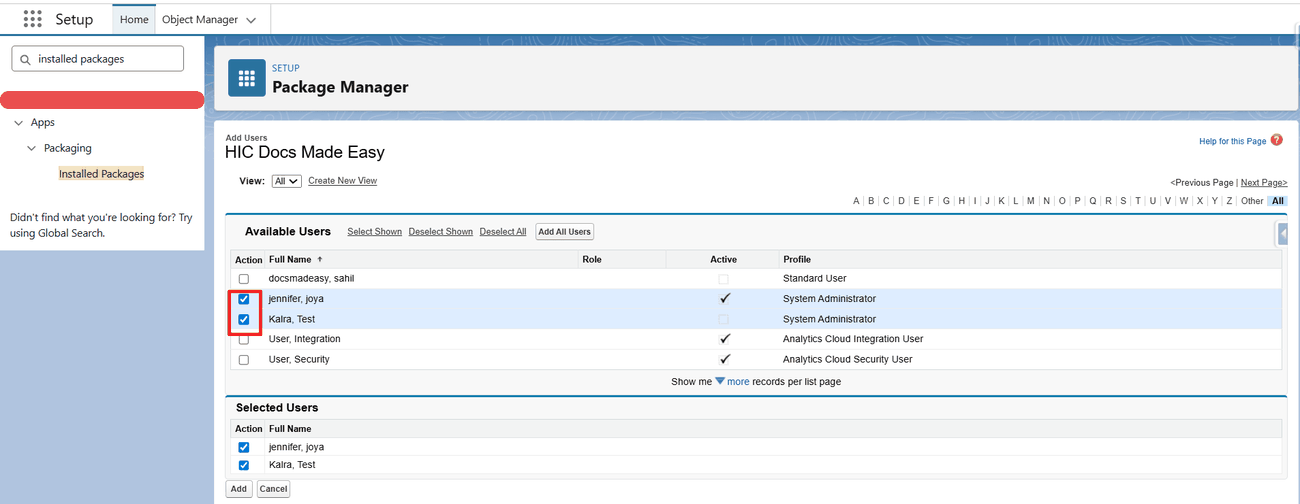Open the App Launcher dots icon

click(x=32, y=19)
